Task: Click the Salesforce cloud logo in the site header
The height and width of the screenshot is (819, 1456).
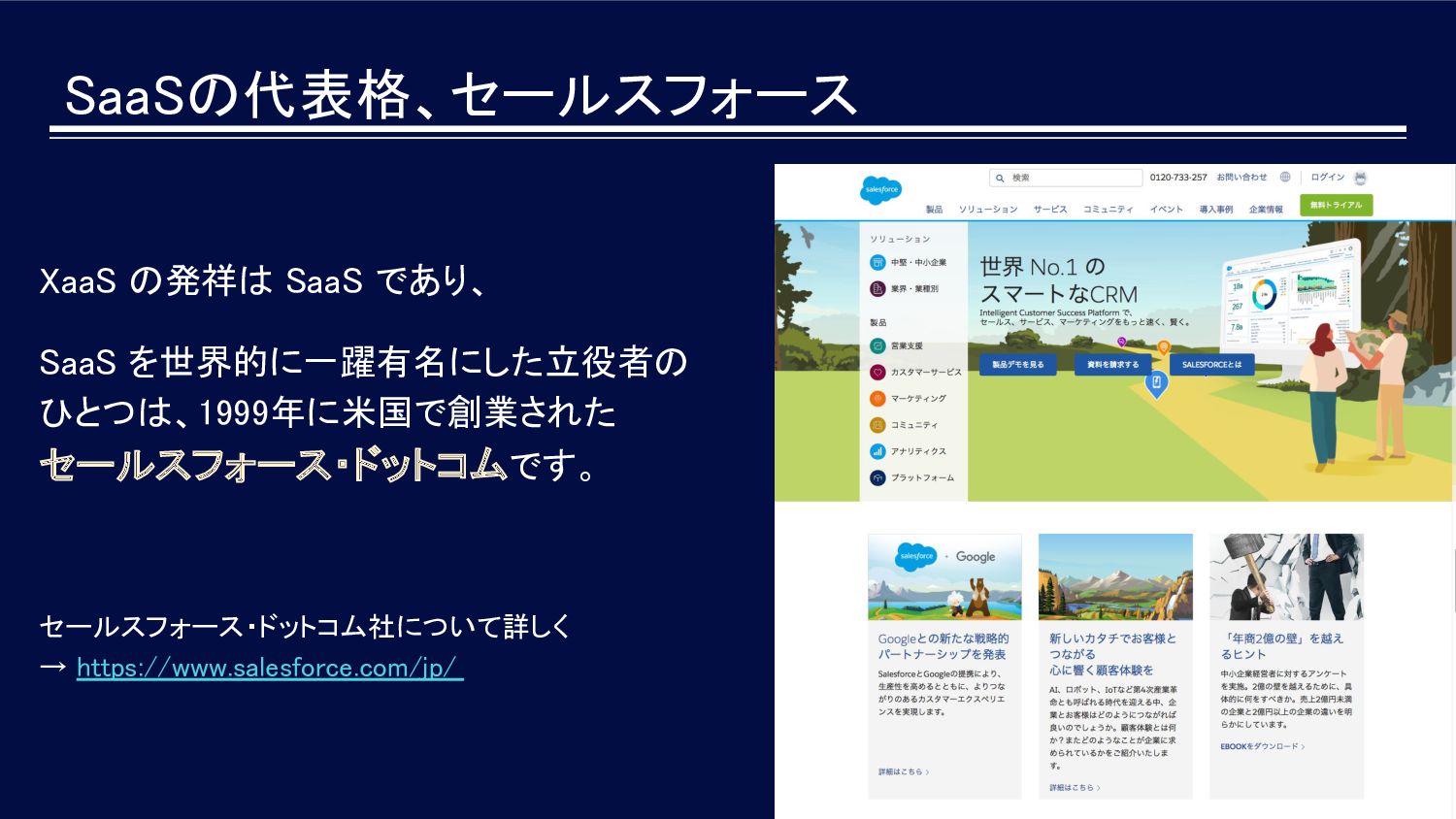Action: pos(881,189)
